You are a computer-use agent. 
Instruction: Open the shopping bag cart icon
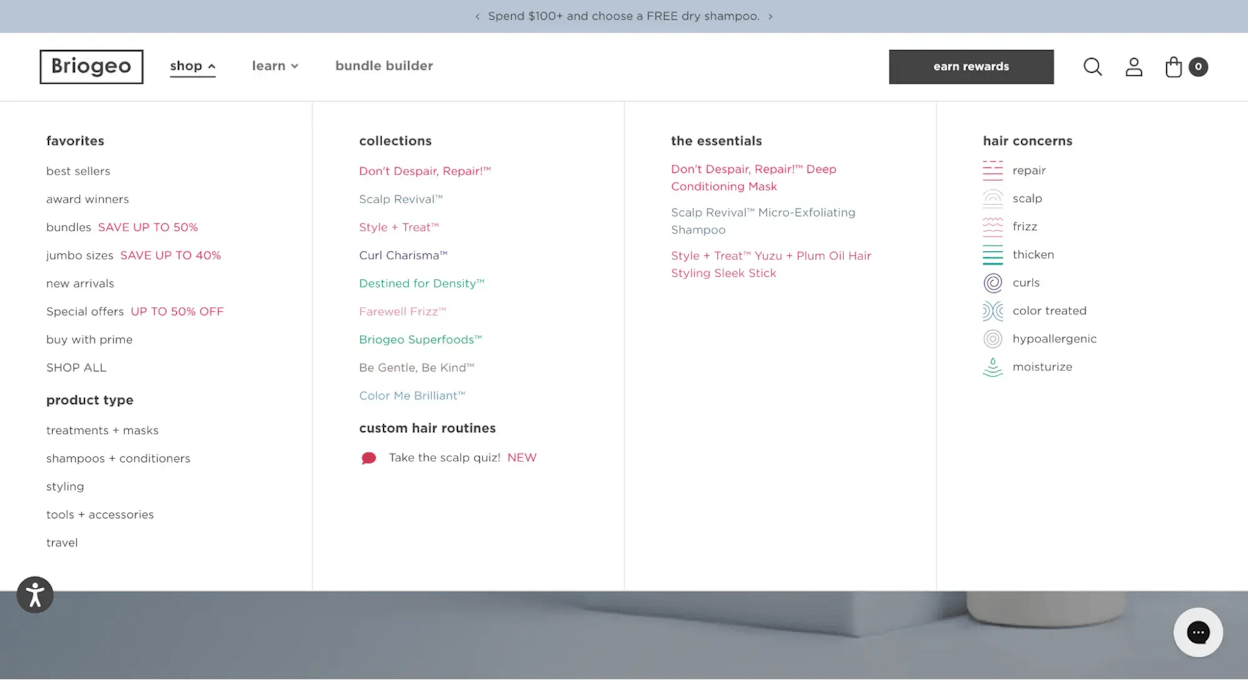(1174, 67)
